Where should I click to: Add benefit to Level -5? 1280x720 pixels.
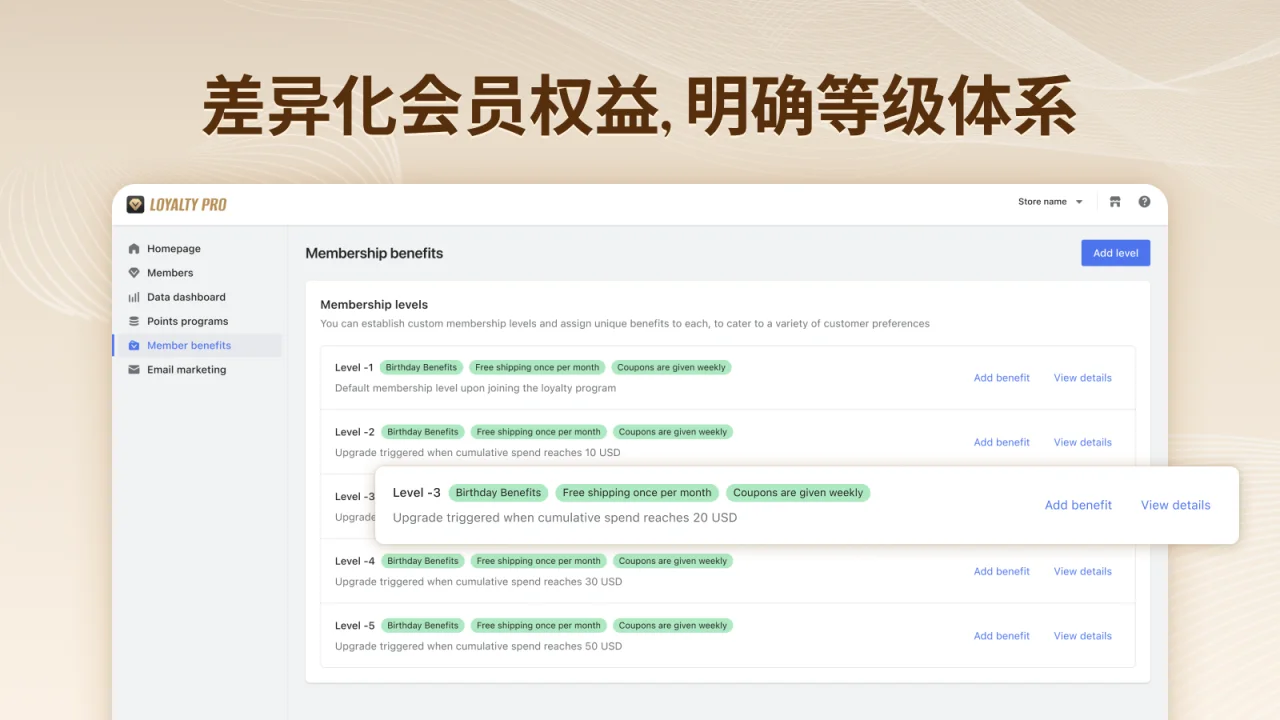1001,636
